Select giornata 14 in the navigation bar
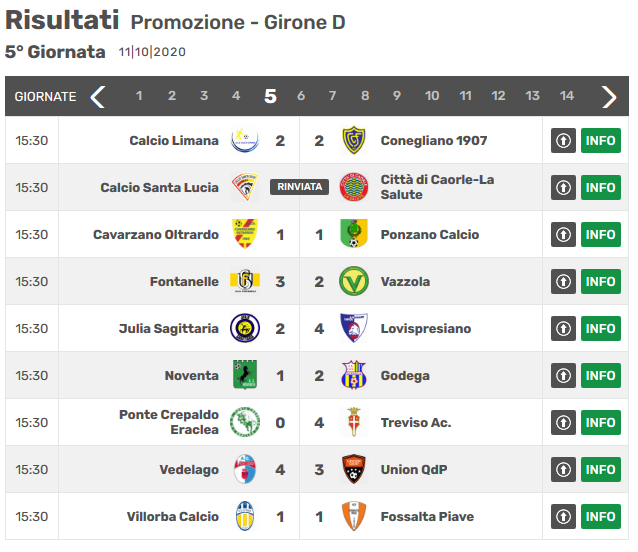 click(x=566, y=96)
